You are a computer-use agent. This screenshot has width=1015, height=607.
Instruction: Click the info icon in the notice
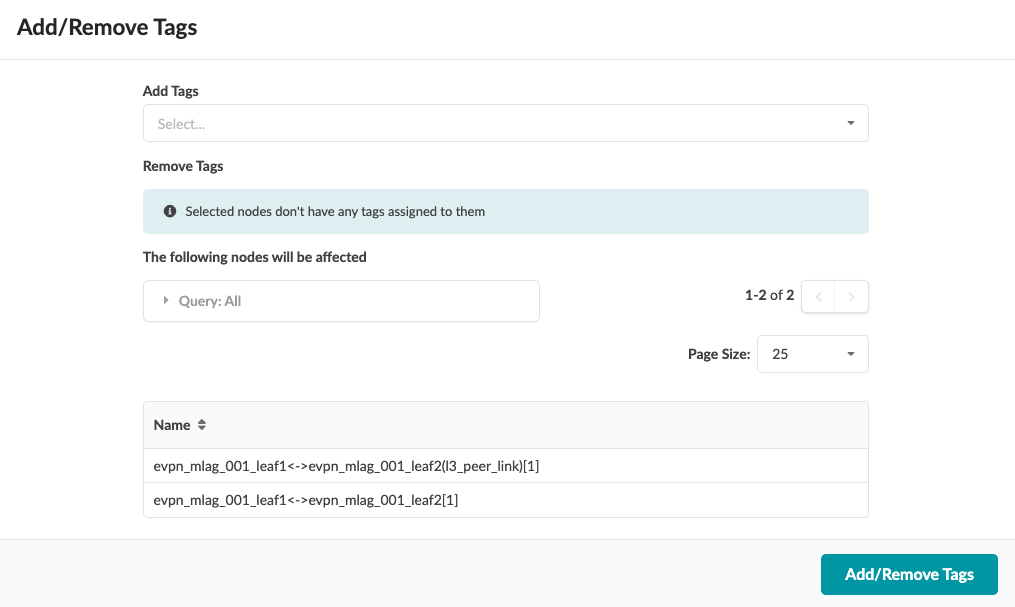coord(170,212)
